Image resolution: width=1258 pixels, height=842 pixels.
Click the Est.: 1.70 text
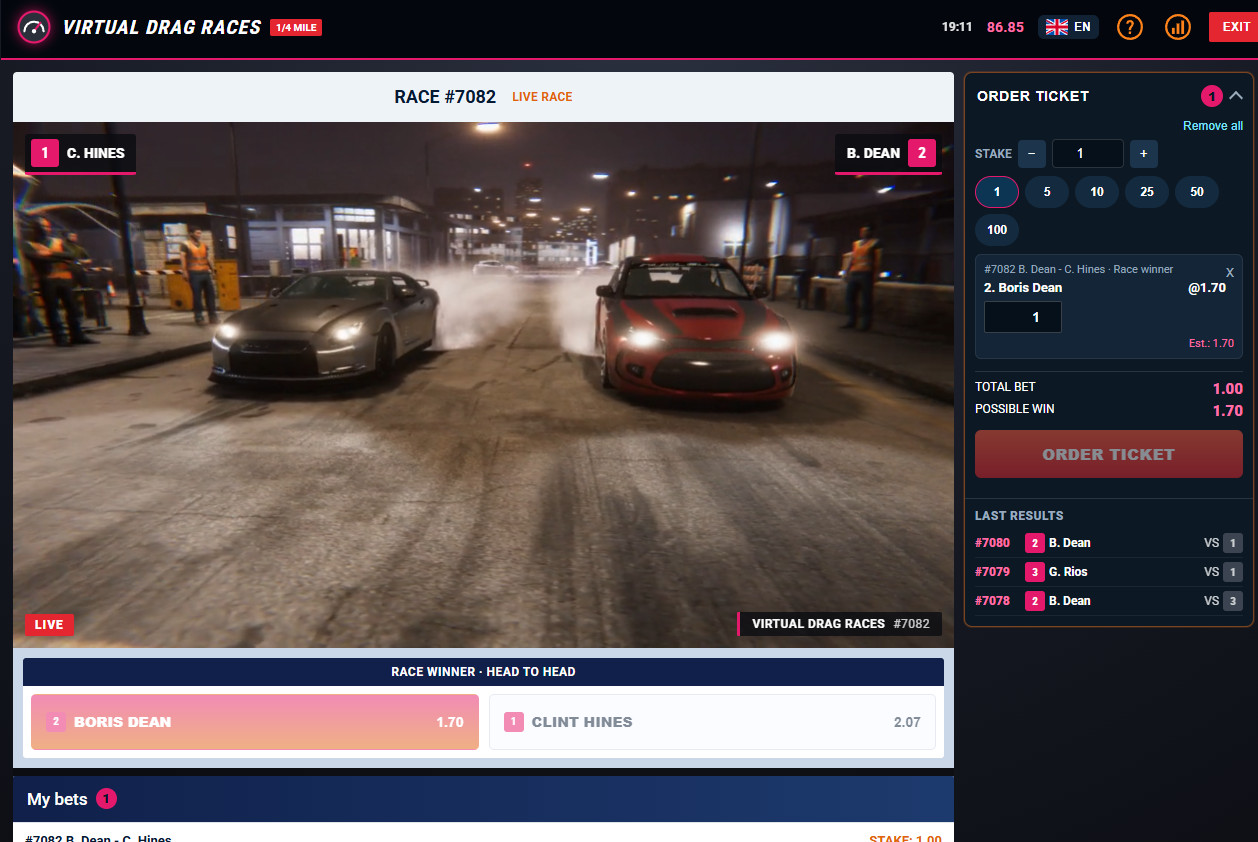click(1212, 343)
